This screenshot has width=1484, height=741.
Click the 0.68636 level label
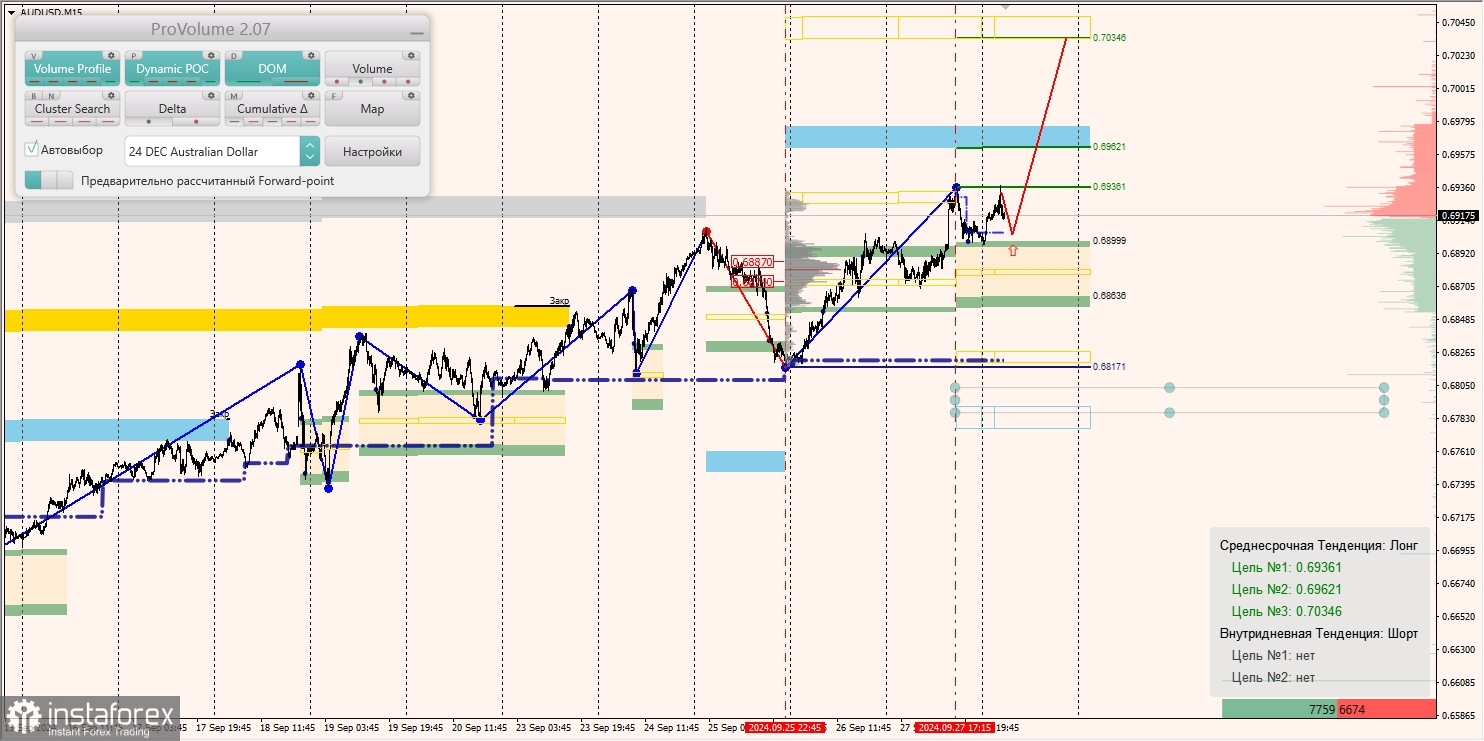pyautogui.click(x=1110, y=295)
